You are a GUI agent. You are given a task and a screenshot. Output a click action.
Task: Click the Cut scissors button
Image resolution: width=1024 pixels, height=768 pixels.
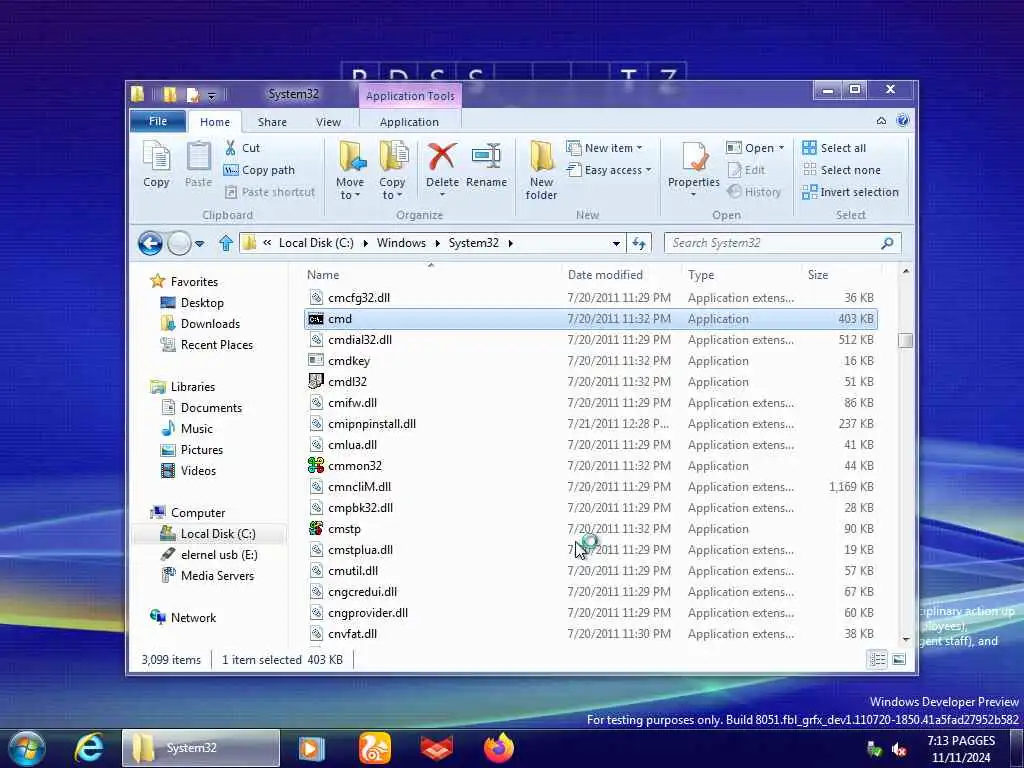click(242, 148)
